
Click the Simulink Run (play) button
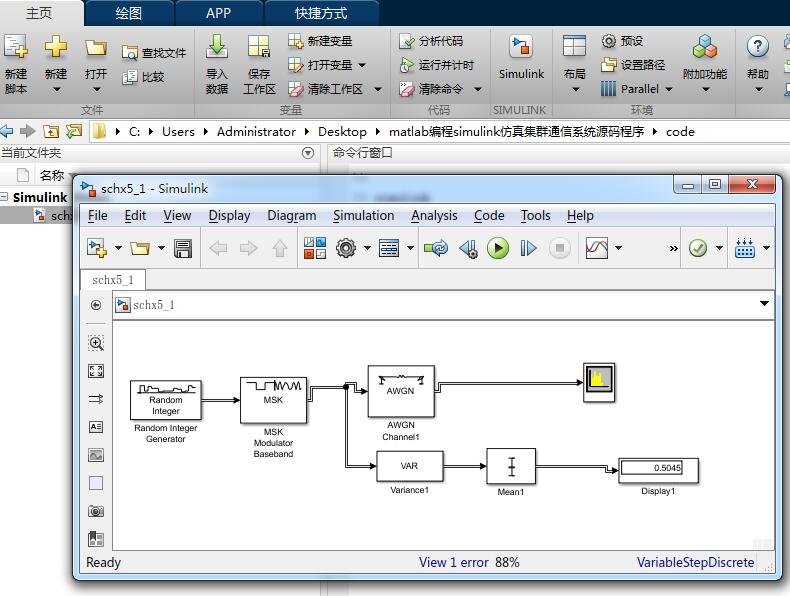tap(498, 248)
